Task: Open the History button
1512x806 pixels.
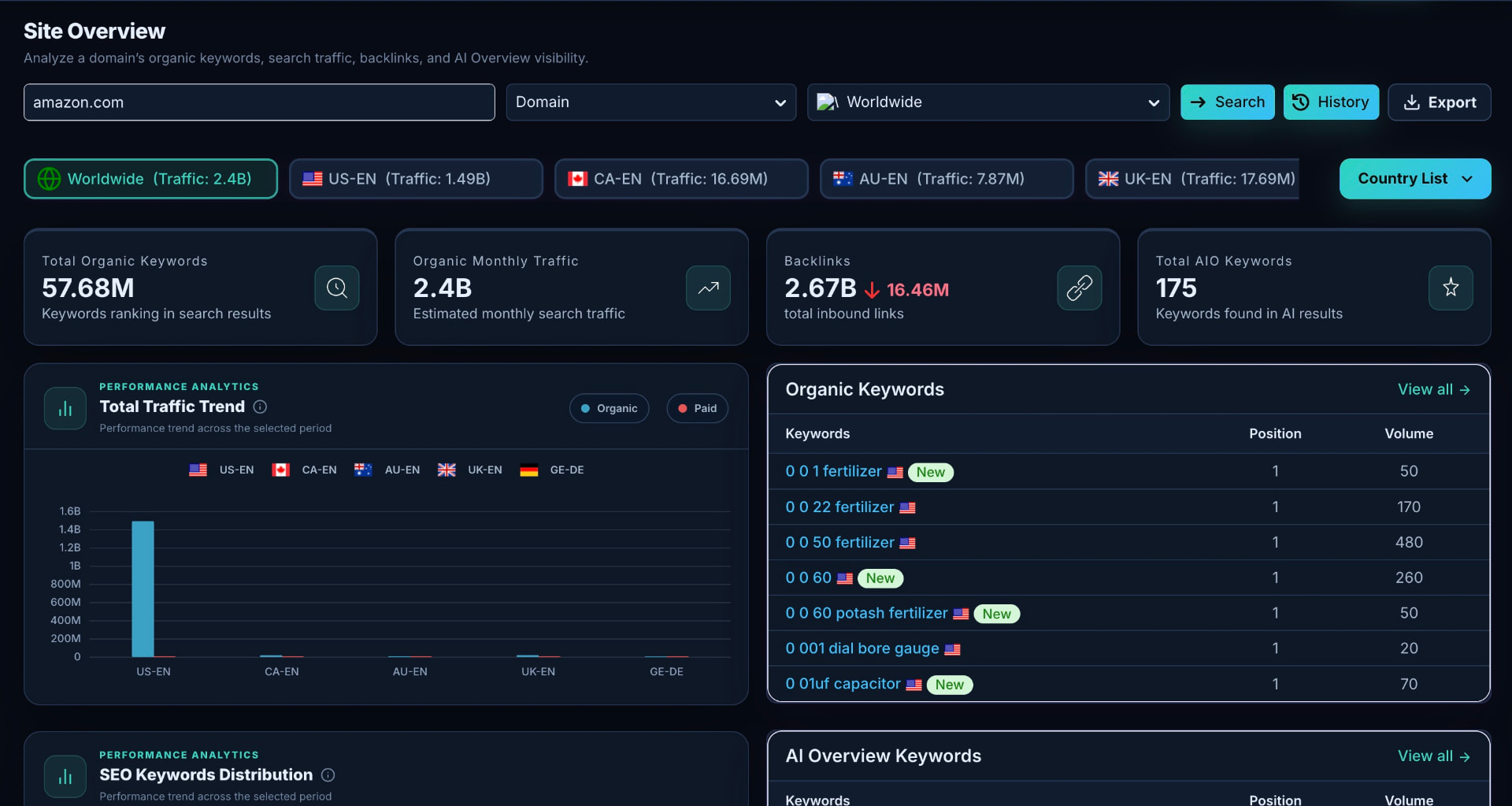Action: (x=1331, y=102)
